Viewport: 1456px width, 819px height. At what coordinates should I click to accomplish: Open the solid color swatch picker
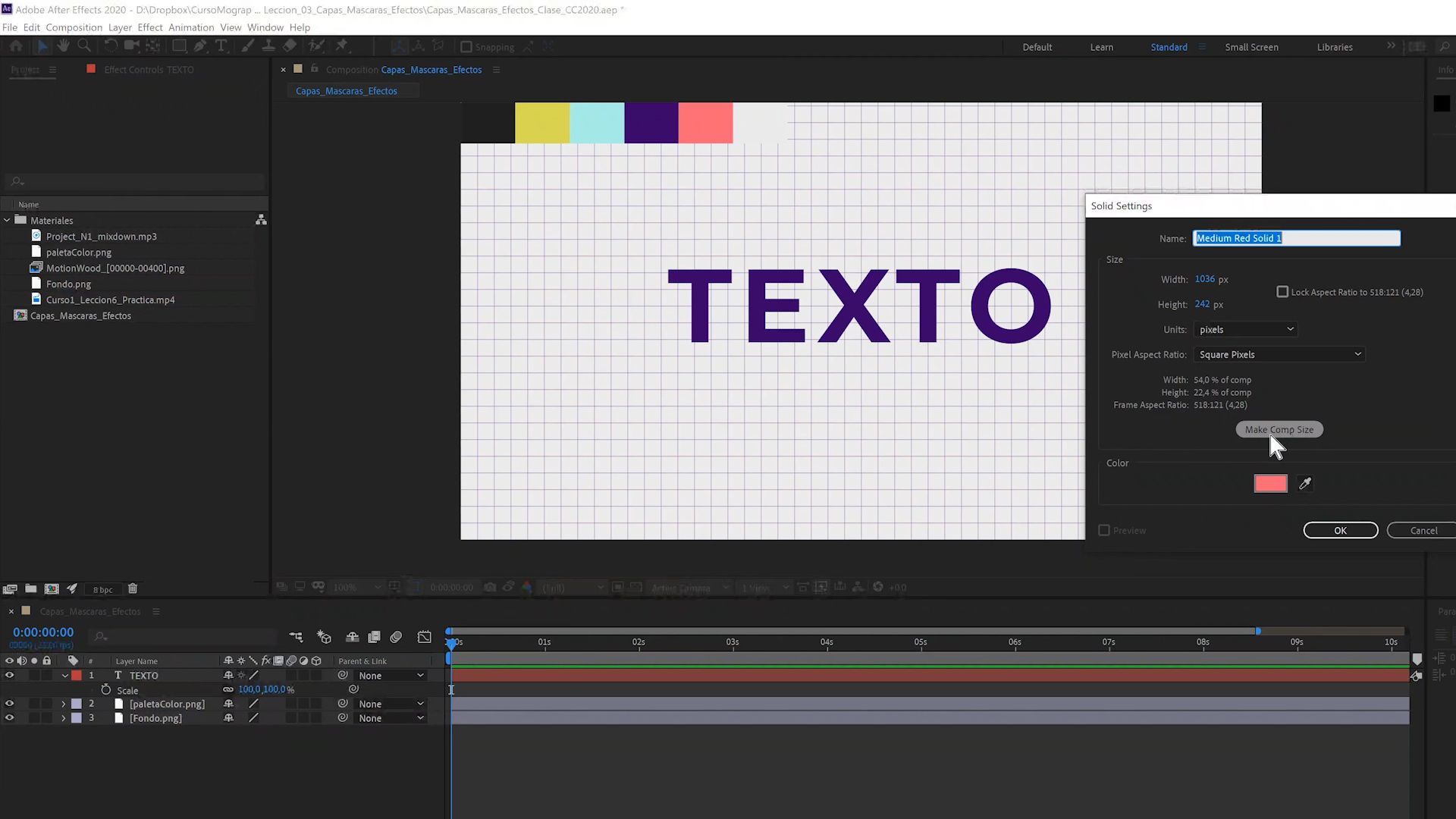pos(1270,484)
